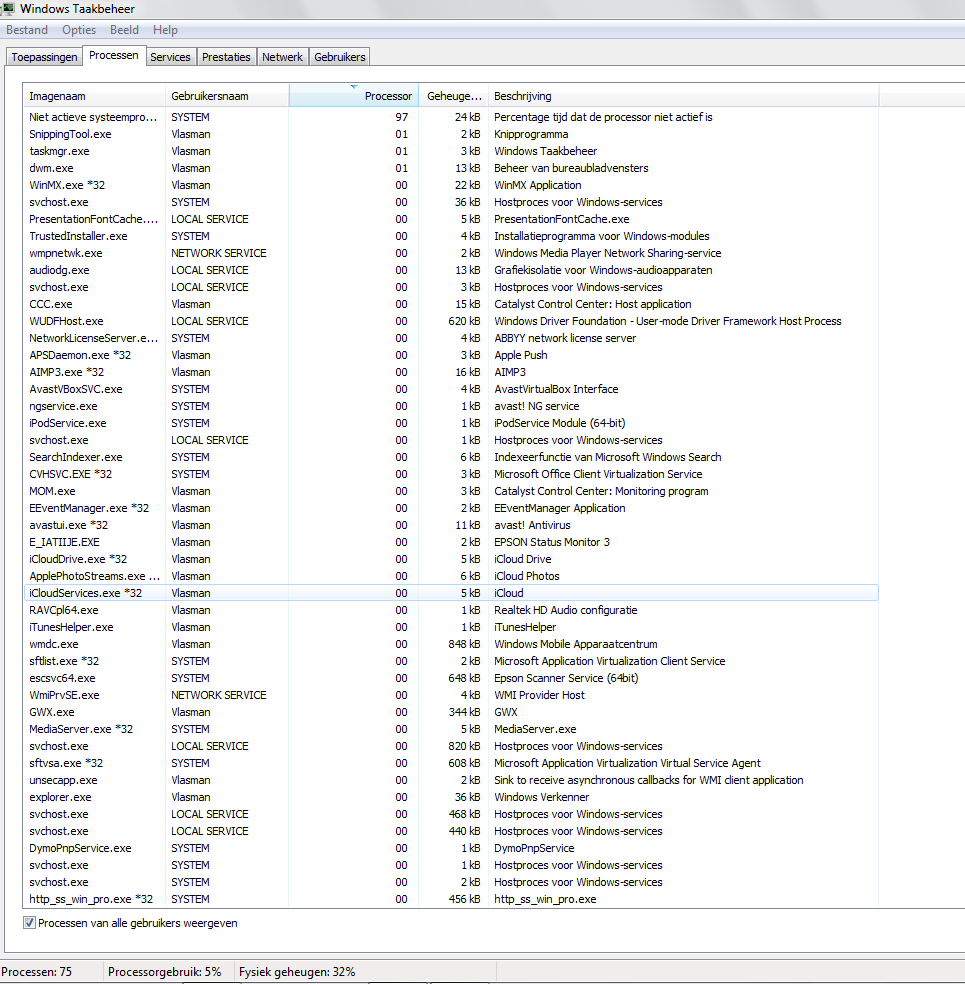Open the Opties menu
This screenshot has width=965, height=984.
[79, 30]
